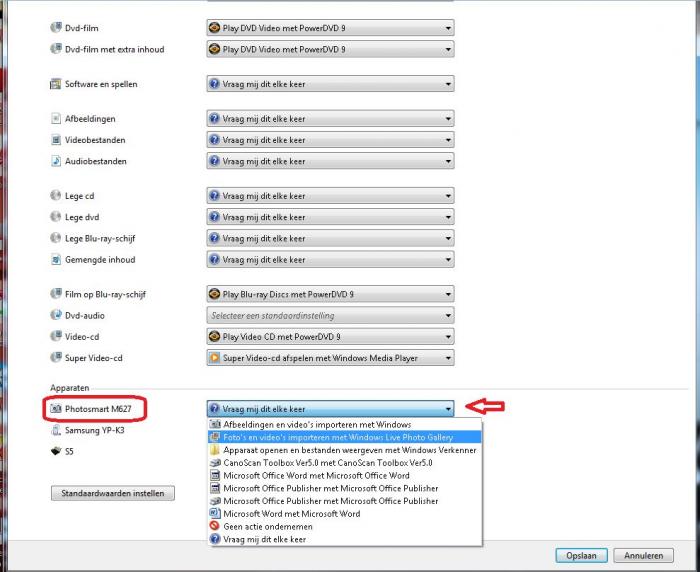
Task: Click the Apparaten section heading
Action: [x=70, y=388]
